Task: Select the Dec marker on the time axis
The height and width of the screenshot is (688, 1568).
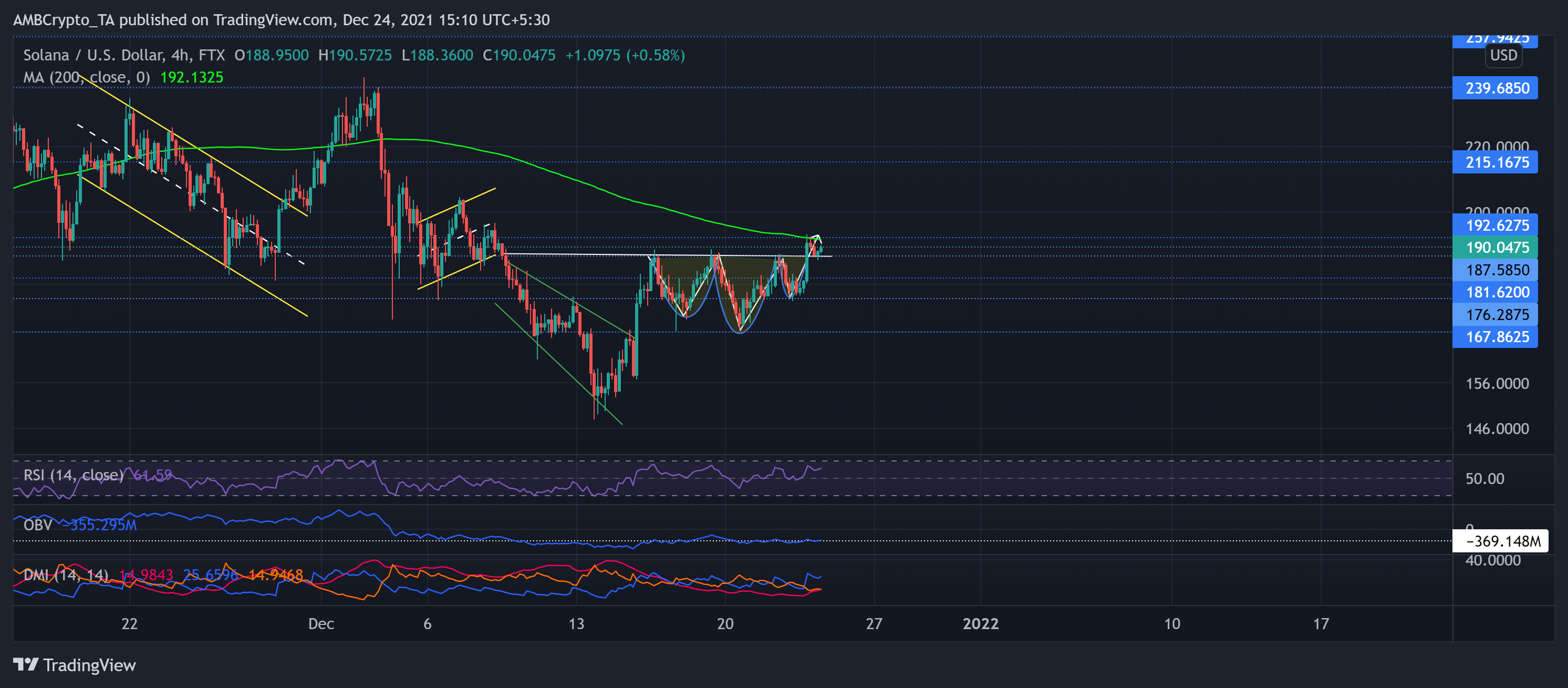Action: (321, 623)
